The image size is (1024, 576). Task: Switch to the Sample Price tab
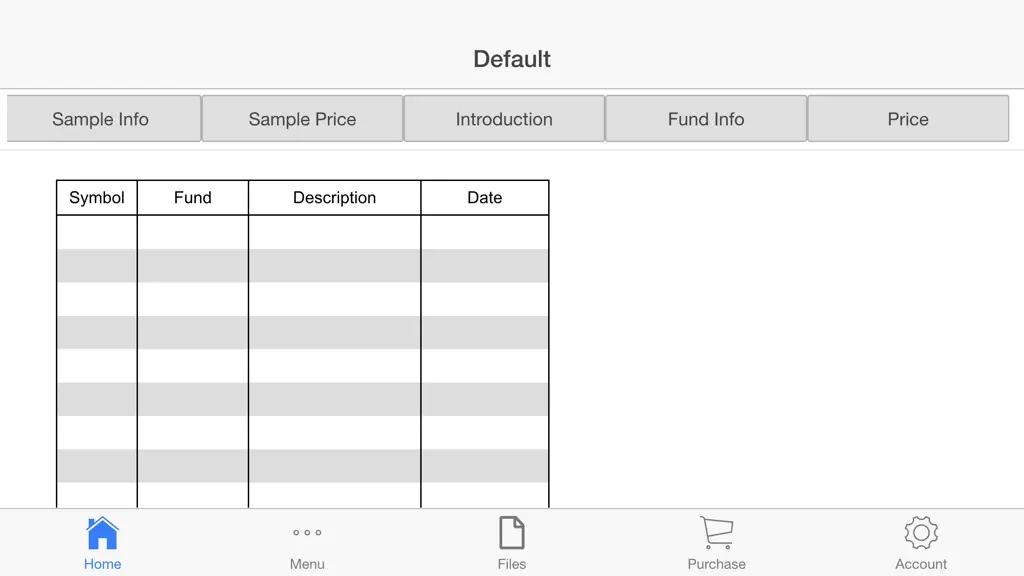tap(302, 119)
